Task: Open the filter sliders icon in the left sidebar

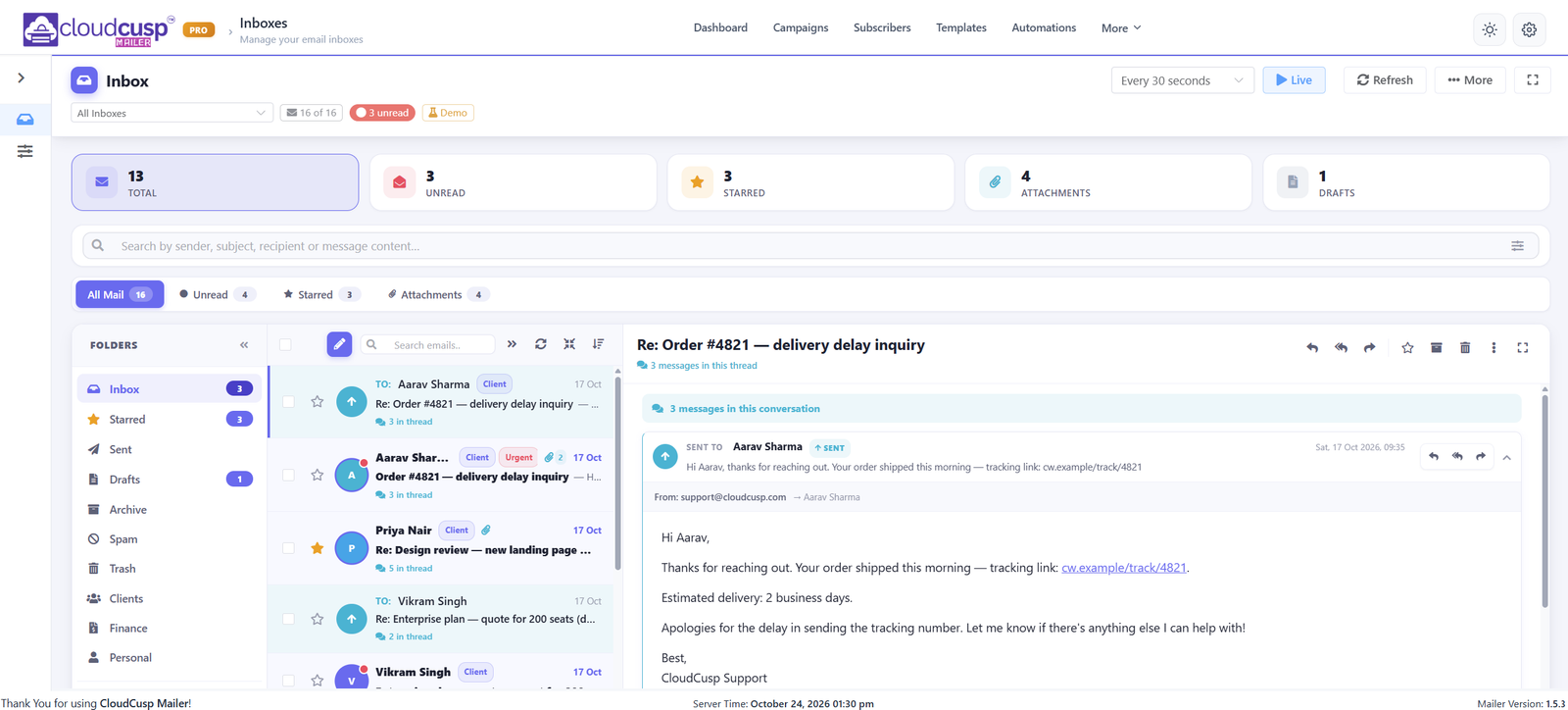Action: tap(25, 151)
